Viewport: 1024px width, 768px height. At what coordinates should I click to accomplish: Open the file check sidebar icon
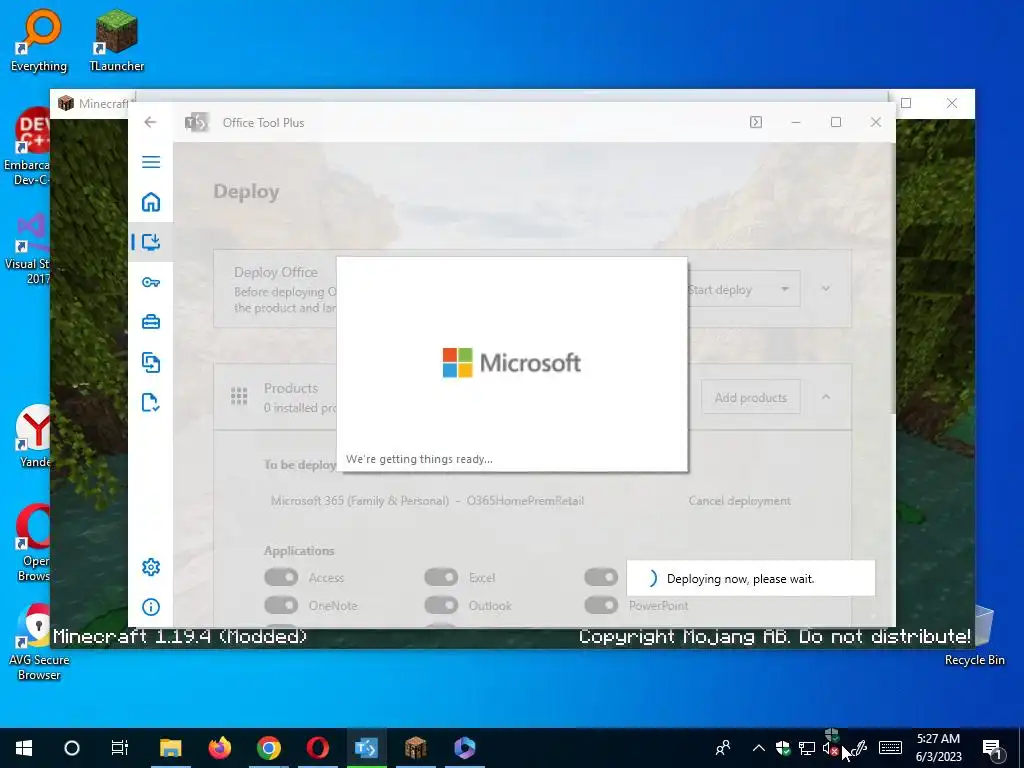tap(151, 402)
